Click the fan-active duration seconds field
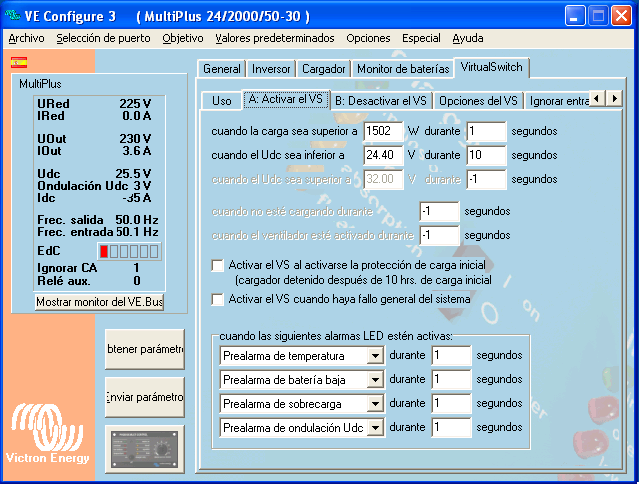639x484 pixels. [439, 235]
